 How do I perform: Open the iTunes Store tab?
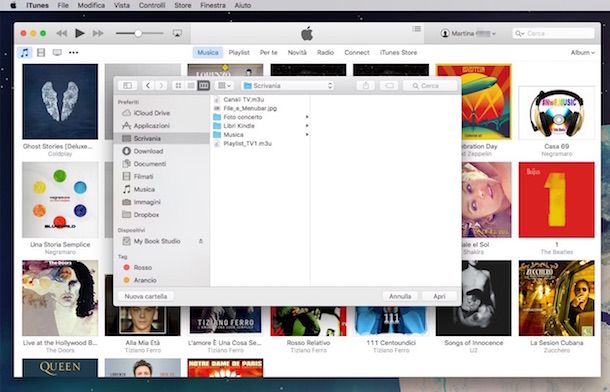pos(398,52)
